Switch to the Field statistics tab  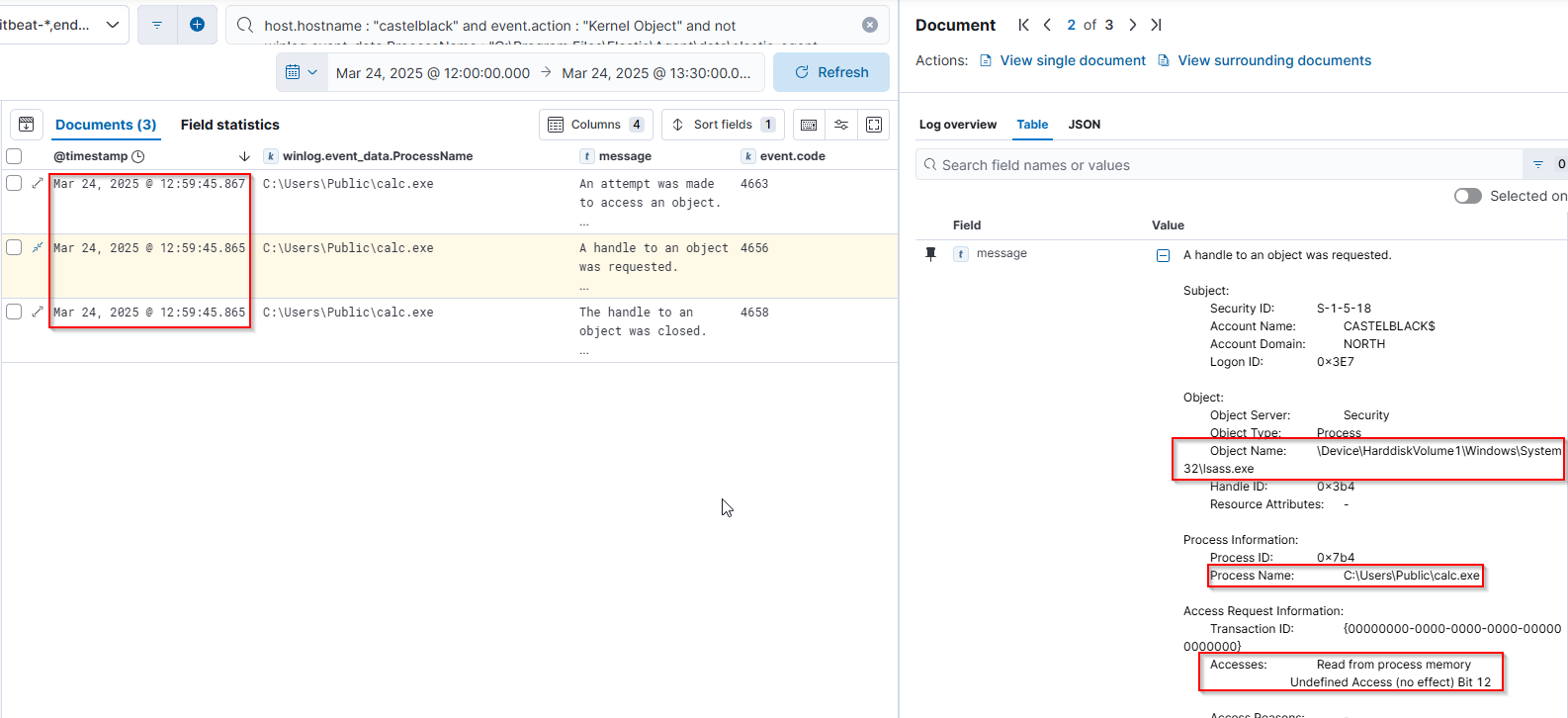tap(230, 125)
